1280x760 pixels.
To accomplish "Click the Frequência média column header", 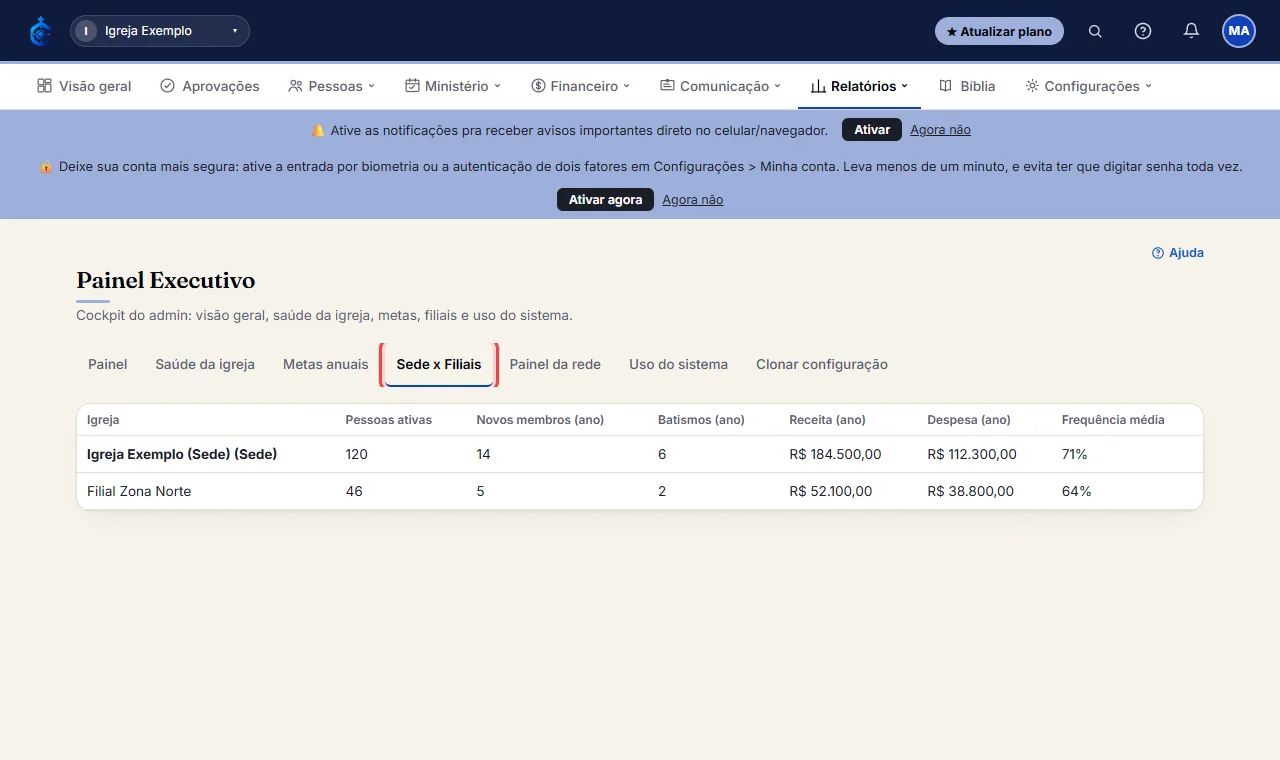I will [1113, 420].
